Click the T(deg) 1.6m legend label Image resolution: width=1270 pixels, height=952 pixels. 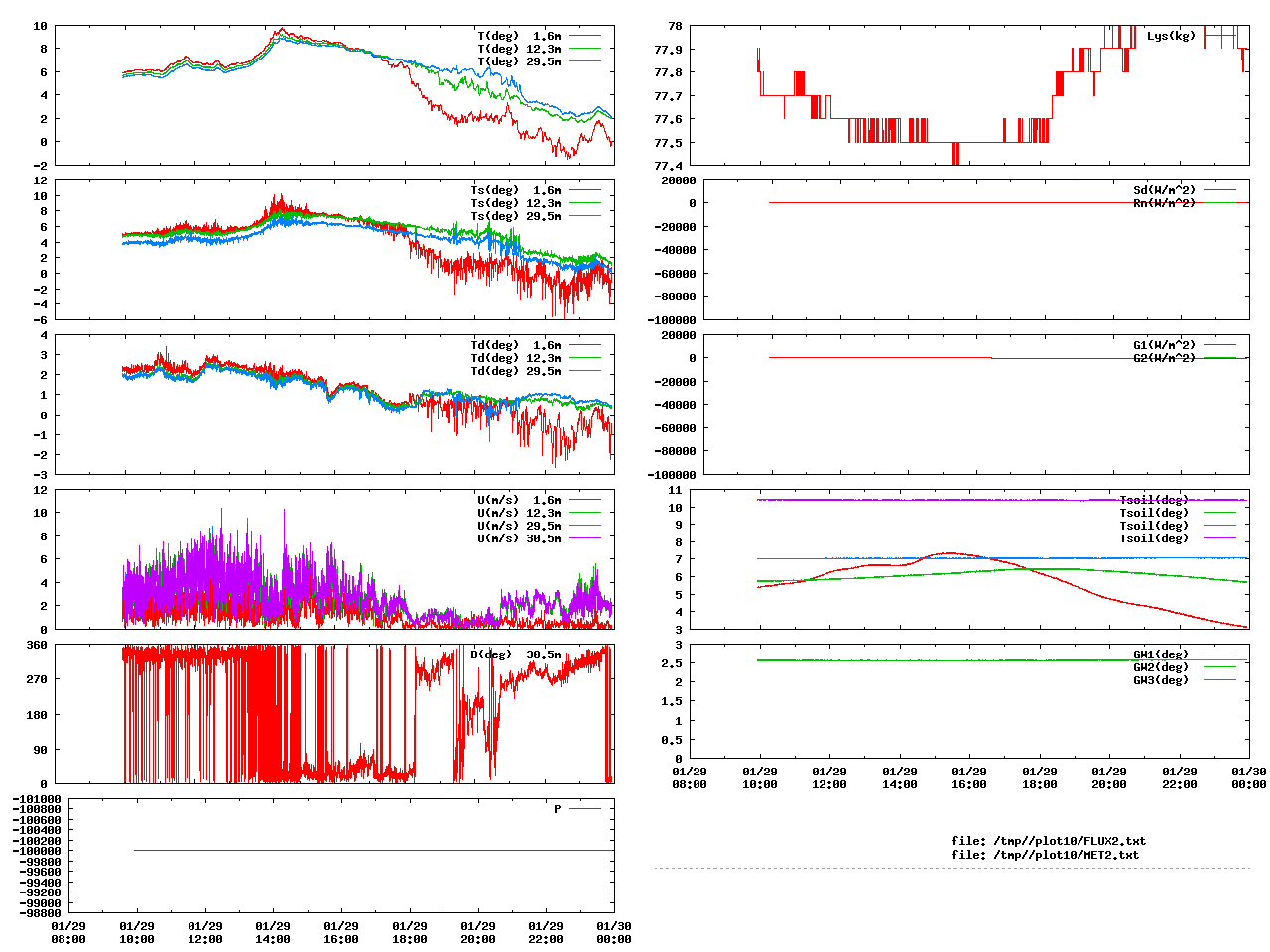pyautogui.click(x=519, y=36)
